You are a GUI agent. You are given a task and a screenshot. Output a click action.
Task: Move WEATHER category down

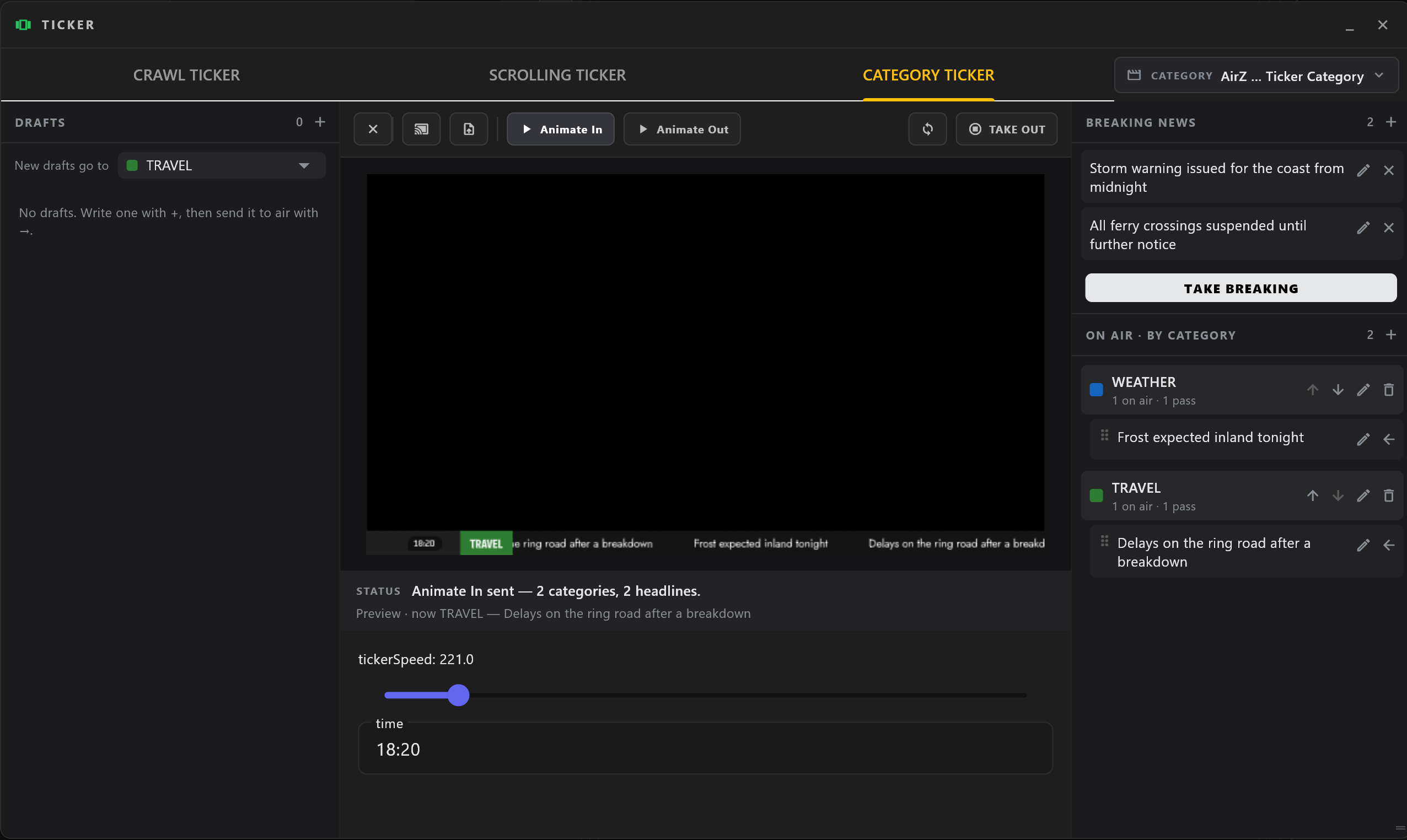(x=1338, y=390)
